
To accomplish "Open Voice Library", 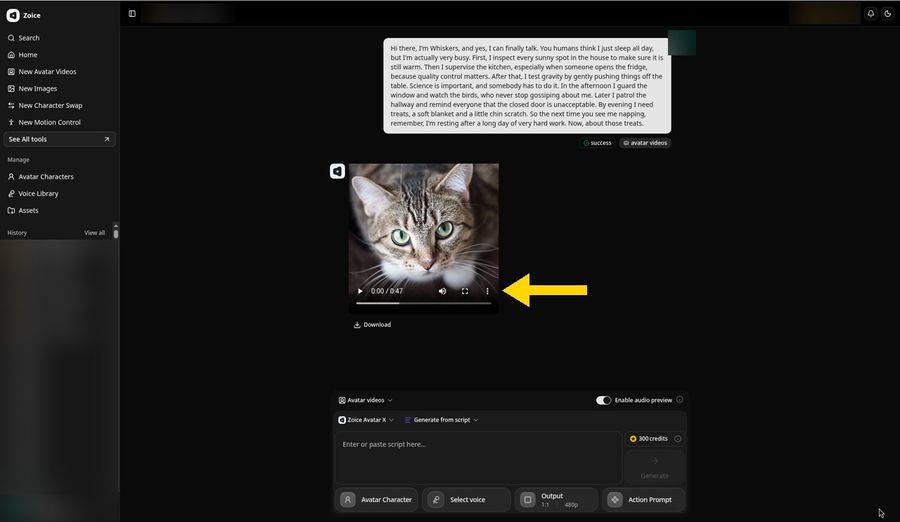I will [33, 194].
